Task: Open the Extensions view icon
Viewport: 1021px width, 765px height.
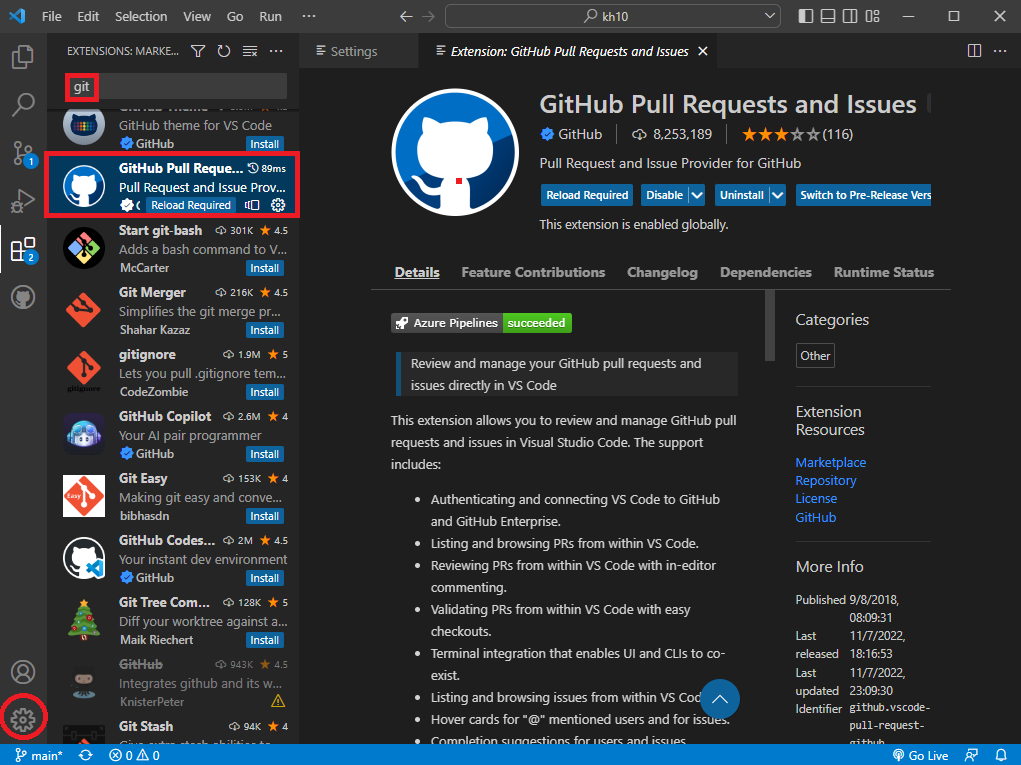Action: pos(24,250)
